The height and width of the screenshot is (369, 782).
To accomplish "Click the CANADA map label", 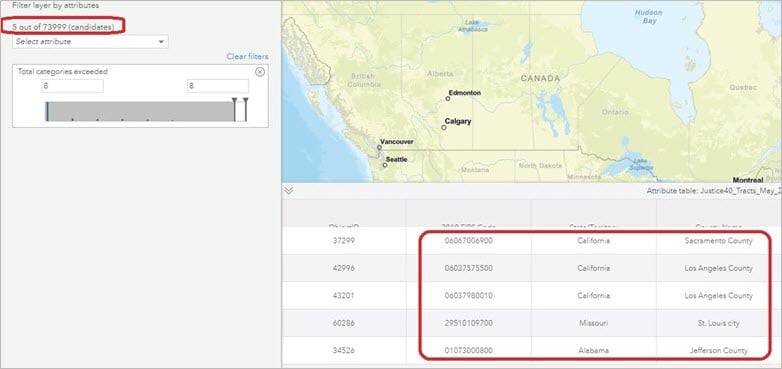I will point(541,78).
